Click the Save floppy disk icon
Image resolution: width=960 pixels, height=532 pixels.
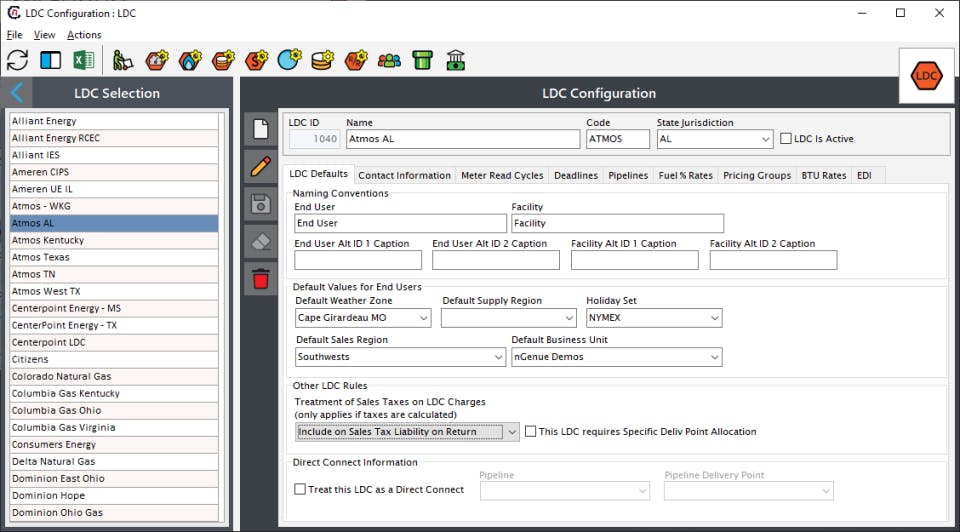pos(261,204)
